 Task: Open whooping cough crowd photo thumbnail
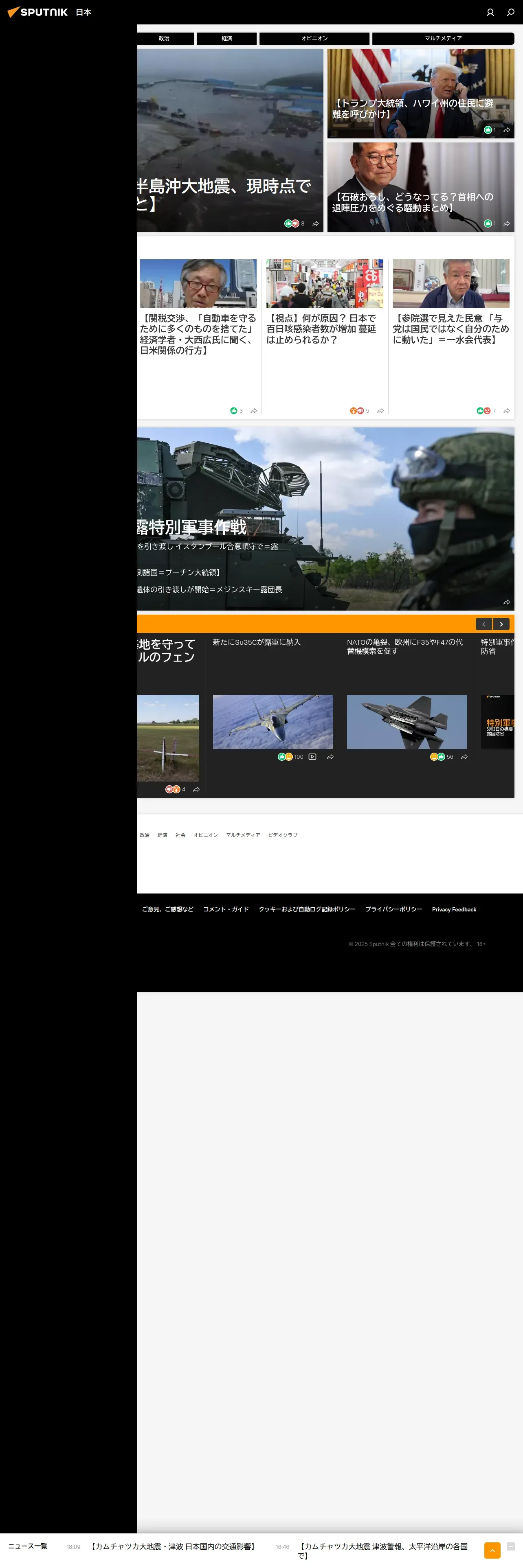click(x=325, y=284)
